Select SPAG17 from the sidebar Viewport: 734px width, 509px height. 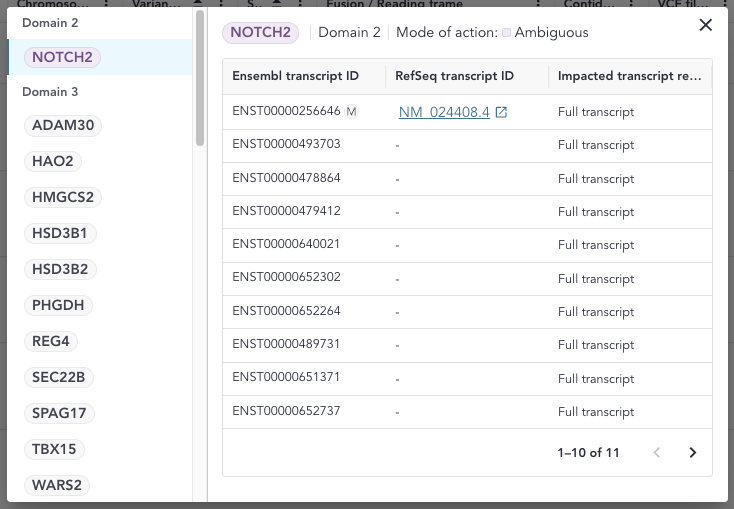[59, 413]
